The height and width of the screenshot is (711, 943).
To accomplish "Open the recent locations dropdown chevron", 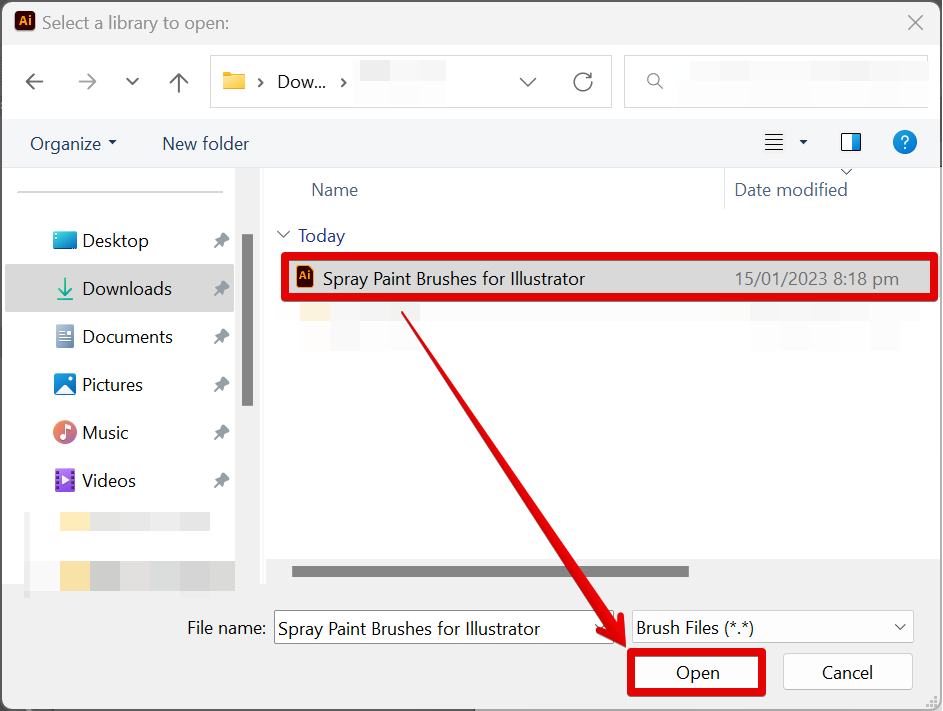I will [x=132, y=81].
